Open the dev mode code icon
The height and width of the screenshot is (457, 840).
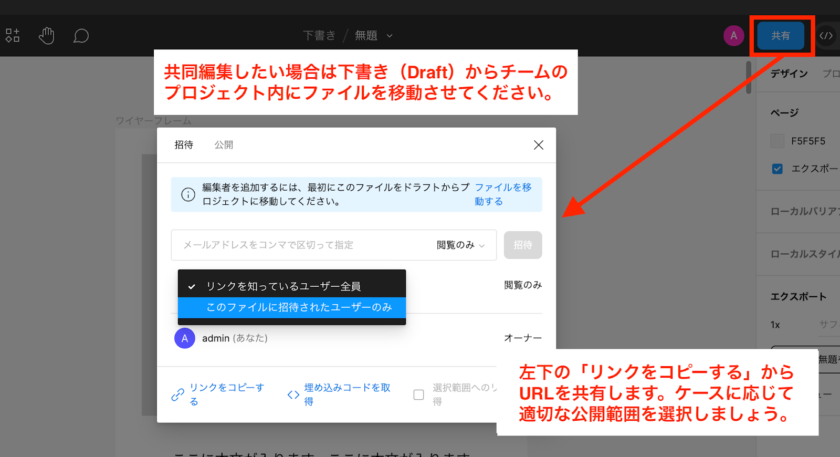[826, 36]
